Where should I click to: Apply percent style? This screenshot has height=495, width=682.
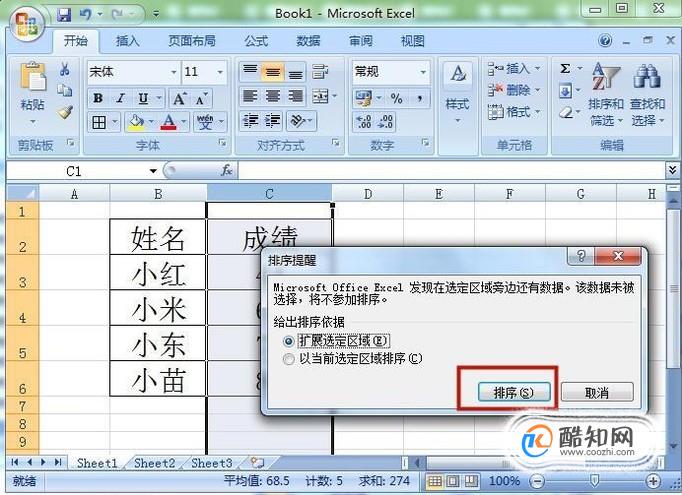pyautogui.click(x=396, y=98)
